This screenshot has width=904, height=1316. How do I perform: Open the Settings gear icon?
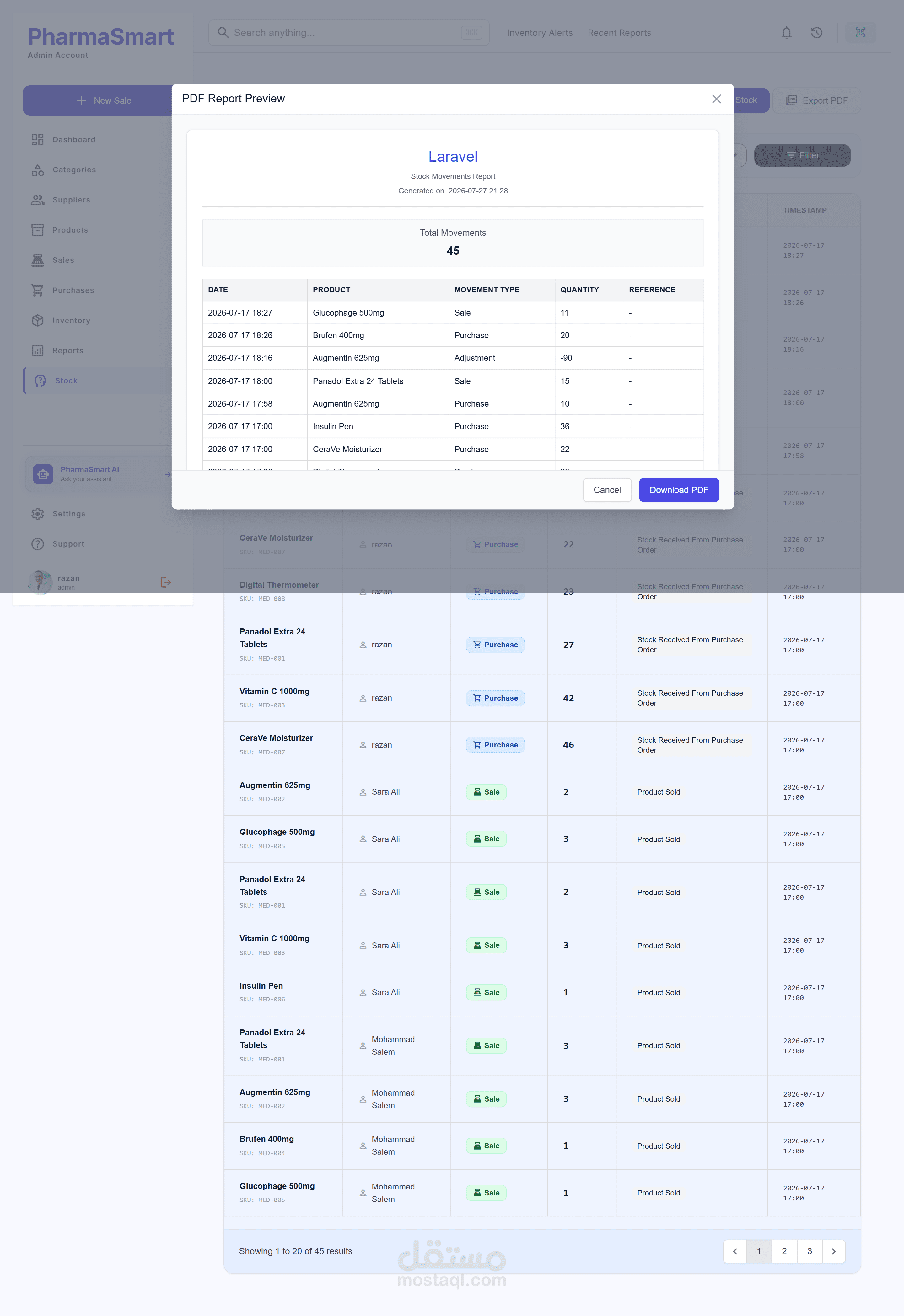[37, 514]
